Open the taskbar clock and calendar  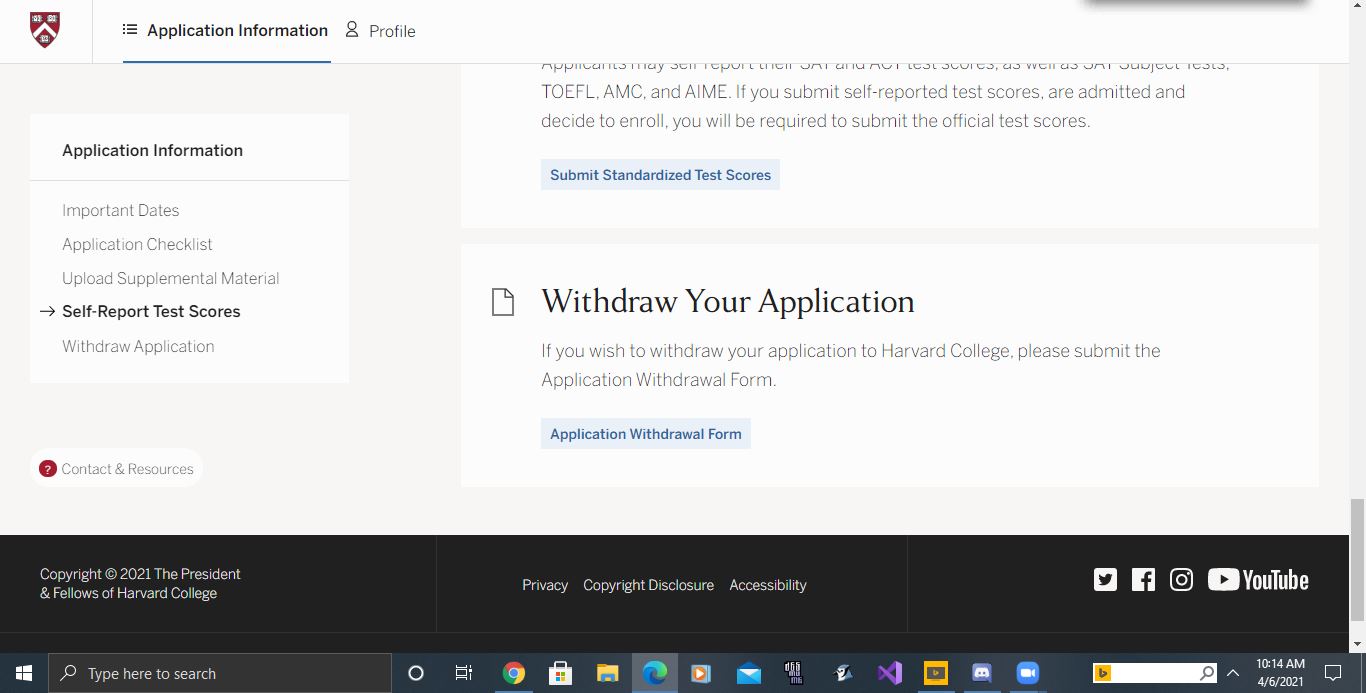pyautogui.click(x=1281, y=672)
